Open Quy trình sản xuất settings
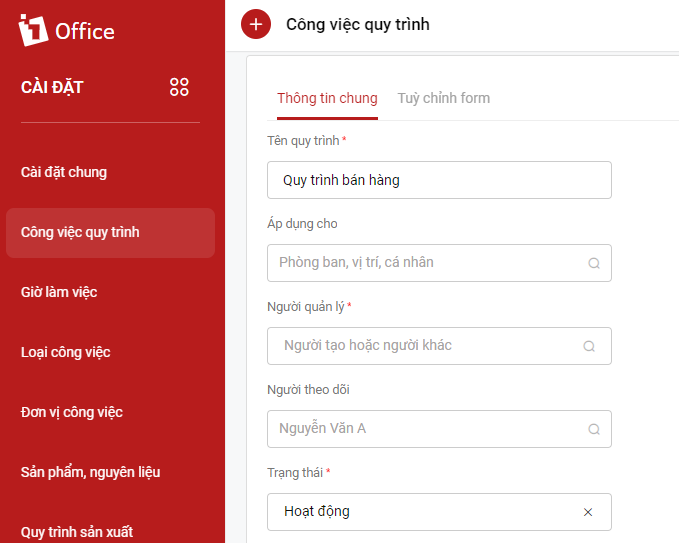Viewport: 679px width, 543px height. tap(77, 532)
